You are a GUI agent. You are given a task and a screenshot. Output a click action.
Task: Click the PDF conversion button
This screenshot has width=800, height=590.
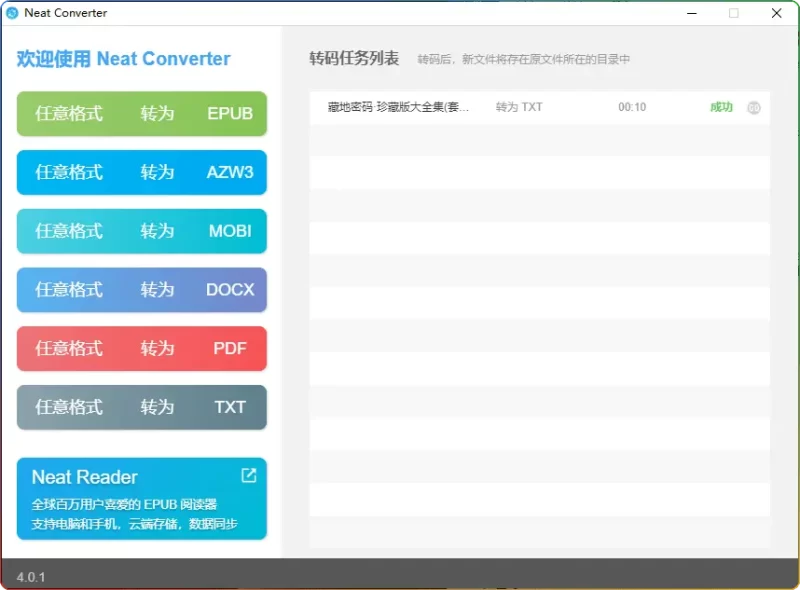coord(141,348)
